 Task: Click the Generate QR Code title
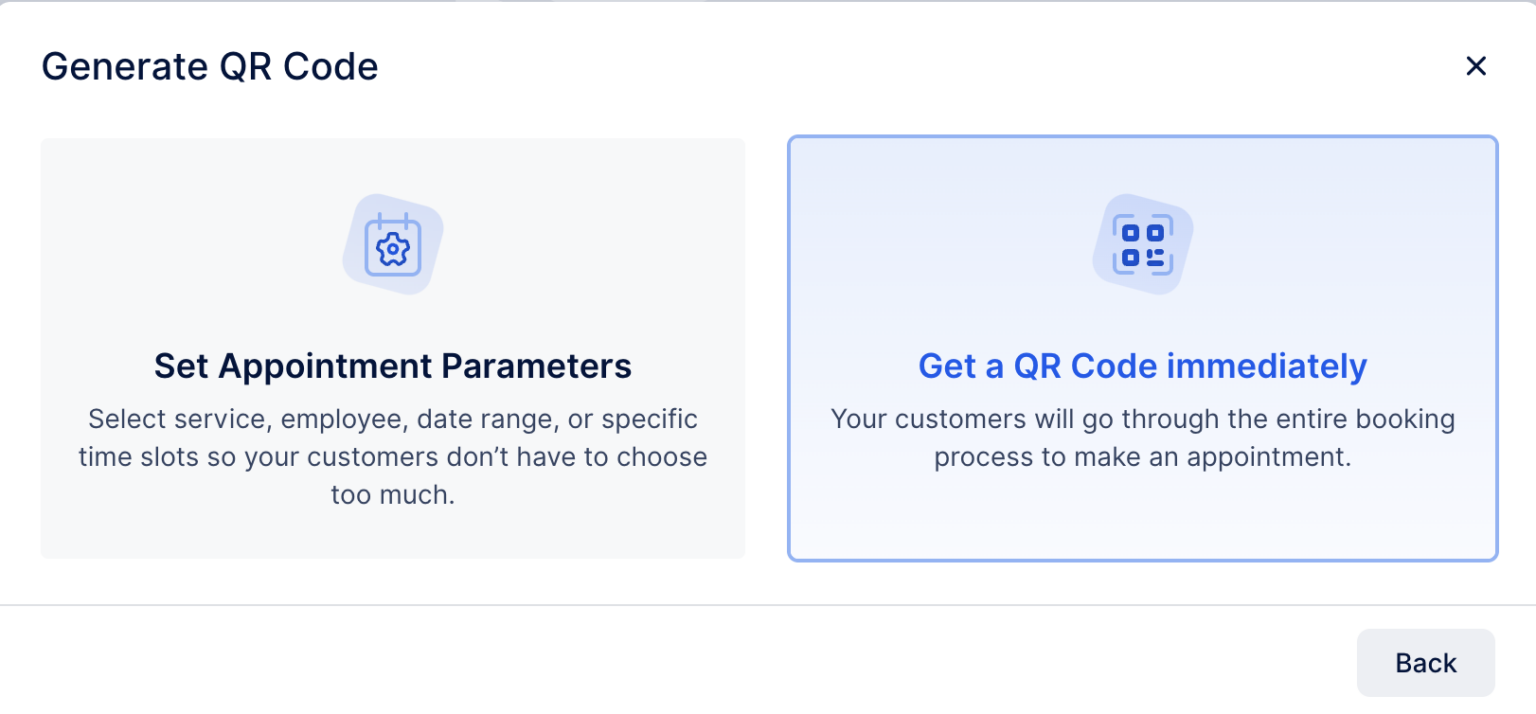tap(210, 66)
